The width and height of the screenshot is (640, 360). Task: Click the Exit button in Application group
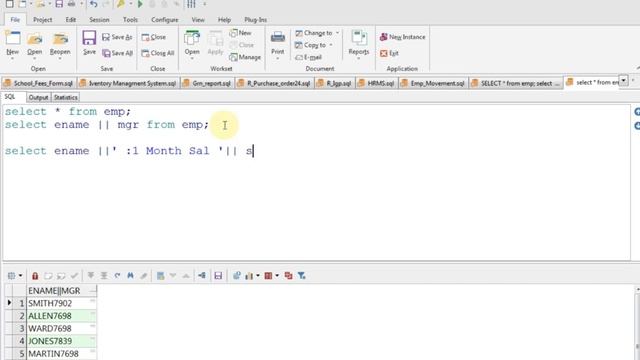point(389,53)
